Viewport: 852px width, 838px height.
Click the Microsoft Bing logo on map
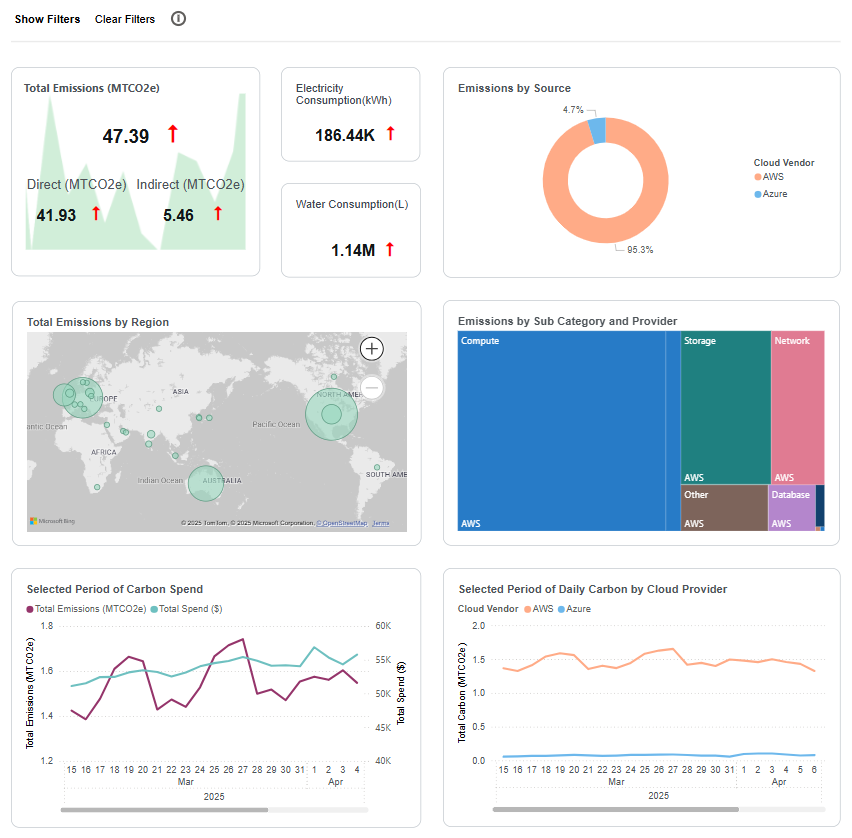tap(53, 522)
